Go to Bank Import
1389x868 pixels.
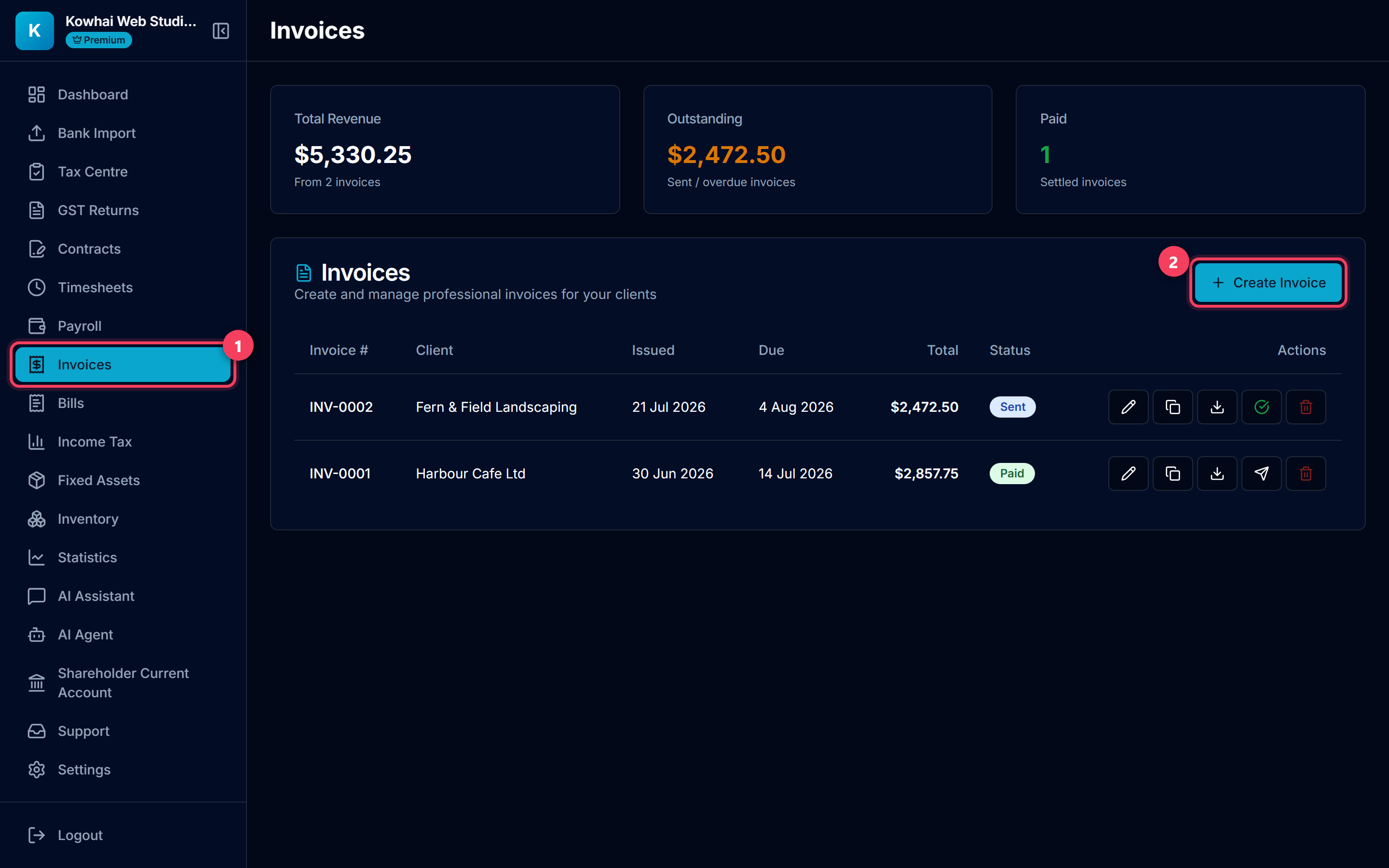(123, 133)
